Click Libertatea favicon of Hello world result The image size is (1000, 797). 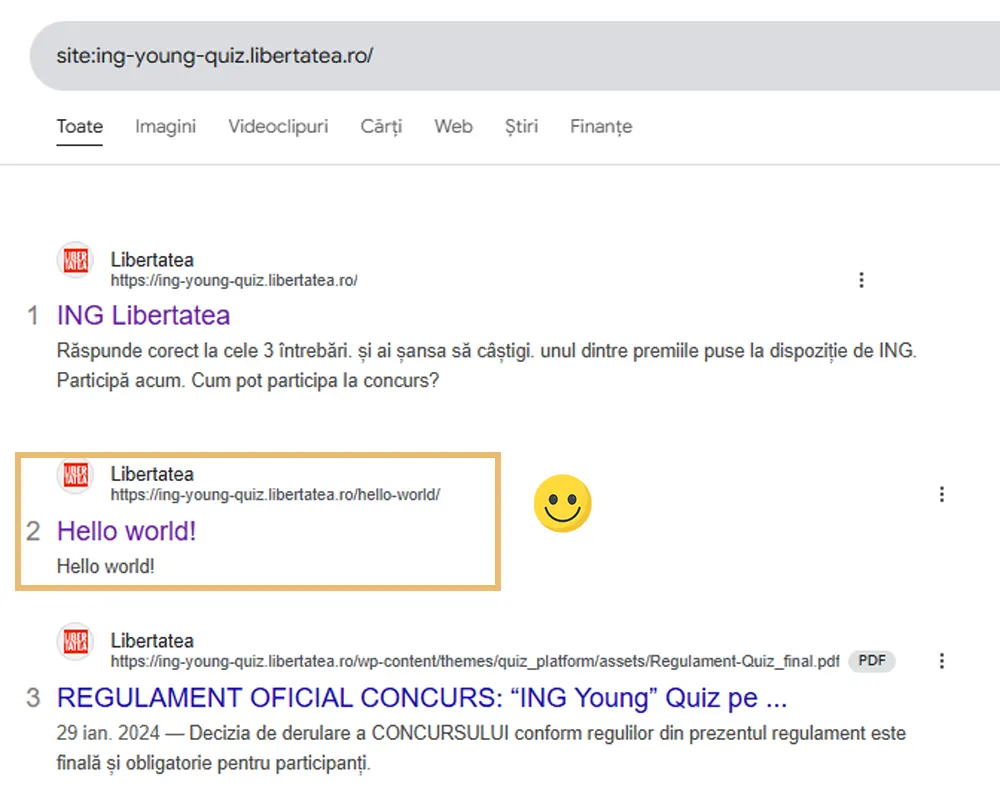pos(76,475)
